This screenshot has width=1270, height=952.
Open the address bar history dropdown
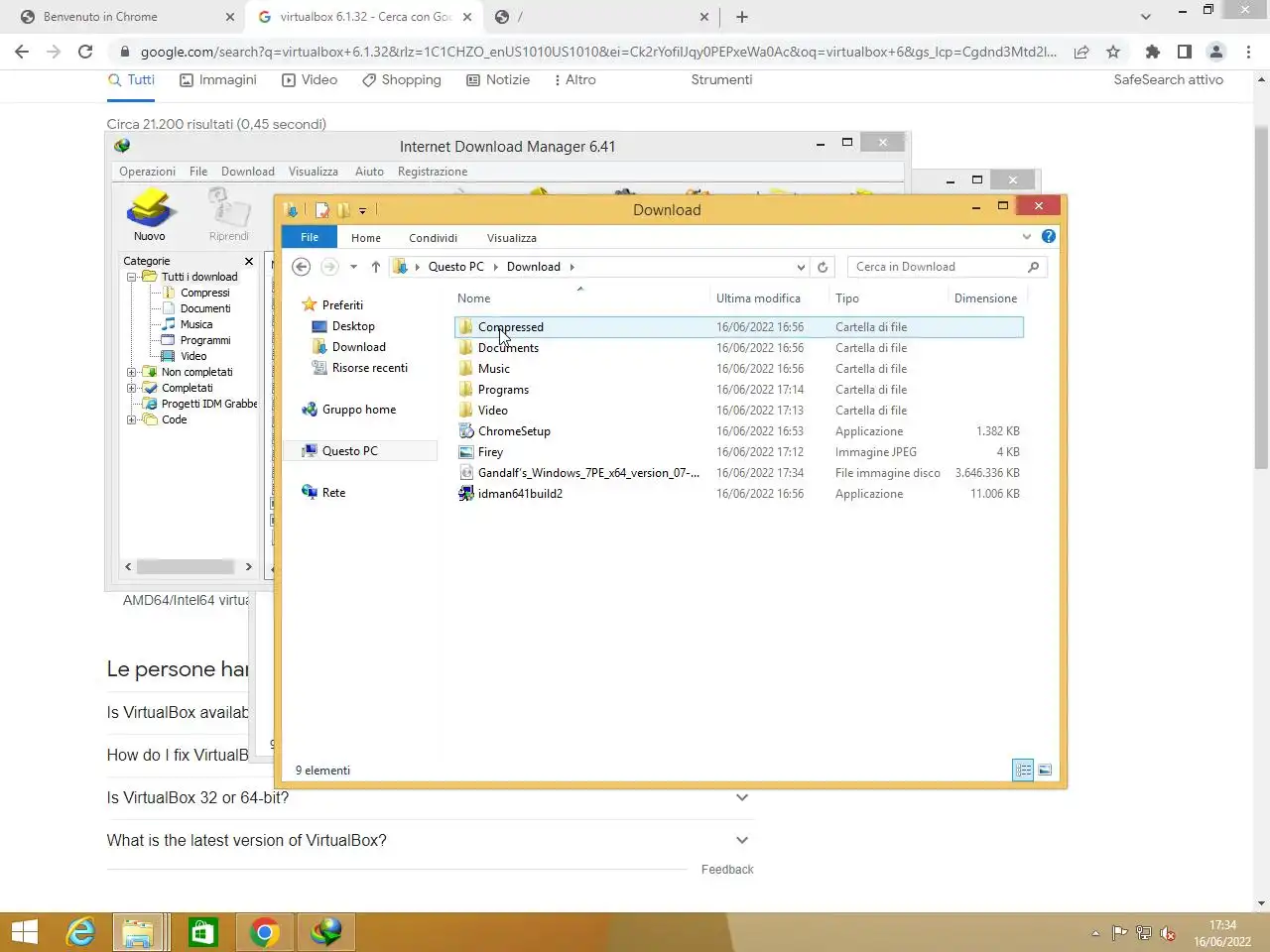801,267
